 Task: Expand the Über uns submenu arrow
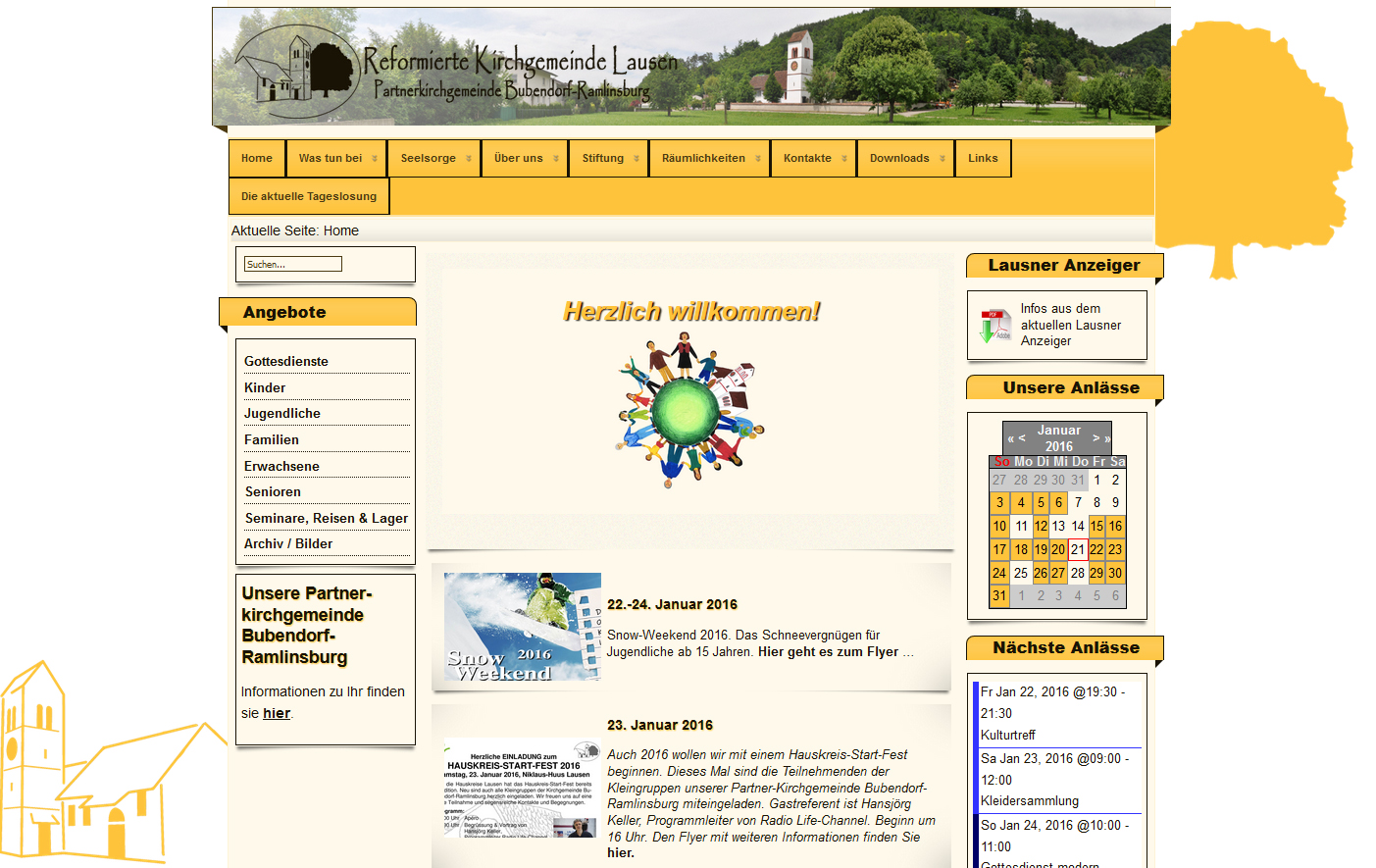coord(555,159)
